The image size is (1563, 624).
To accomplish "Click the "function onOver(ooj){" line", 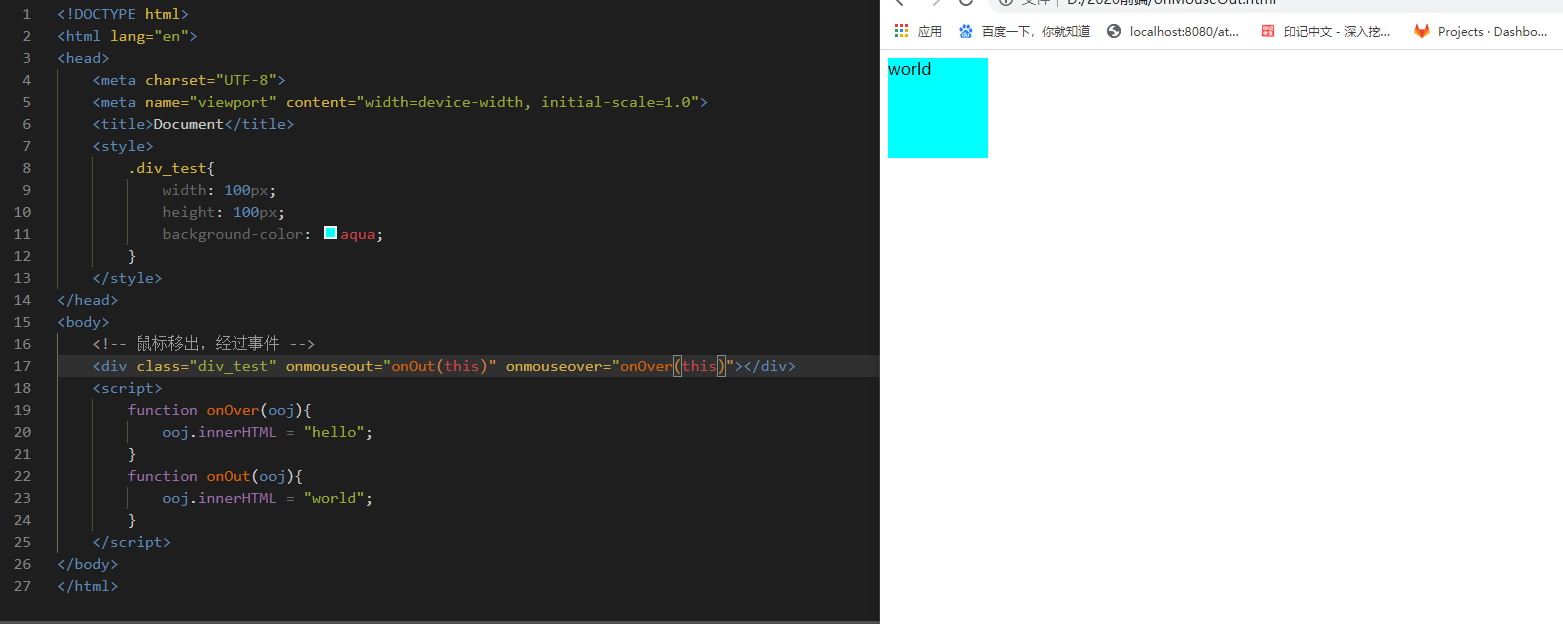I will click(220, 410).
